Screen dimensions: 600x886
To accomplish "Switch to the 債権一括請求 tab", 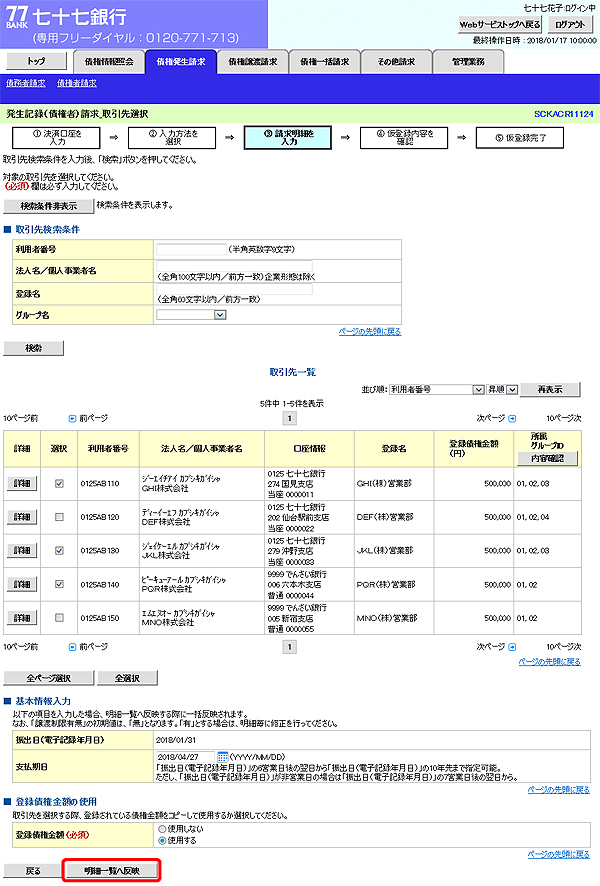I will pos(324,62).
